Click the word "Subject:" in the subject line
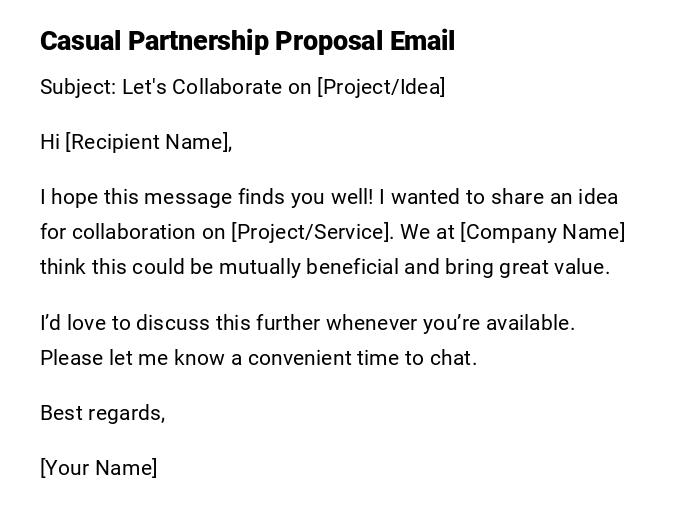 click(x=78, y=87)
